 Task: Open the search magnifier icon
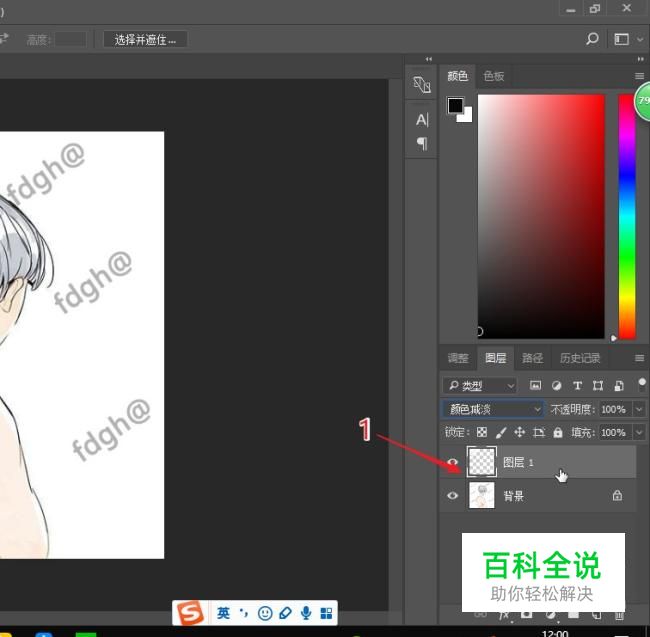592,39
